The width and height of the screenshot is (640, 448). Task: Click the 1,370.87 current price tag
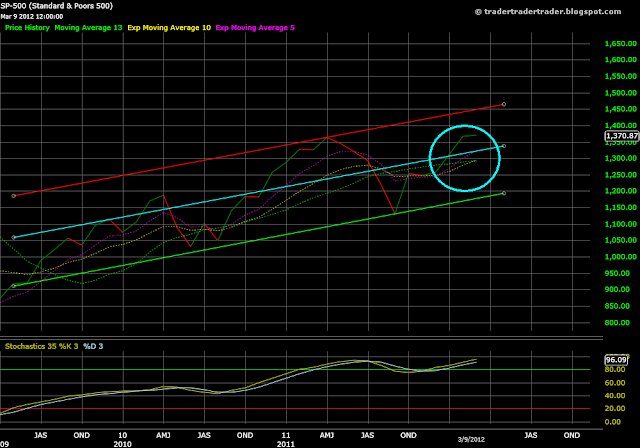[x=622, y=136]
